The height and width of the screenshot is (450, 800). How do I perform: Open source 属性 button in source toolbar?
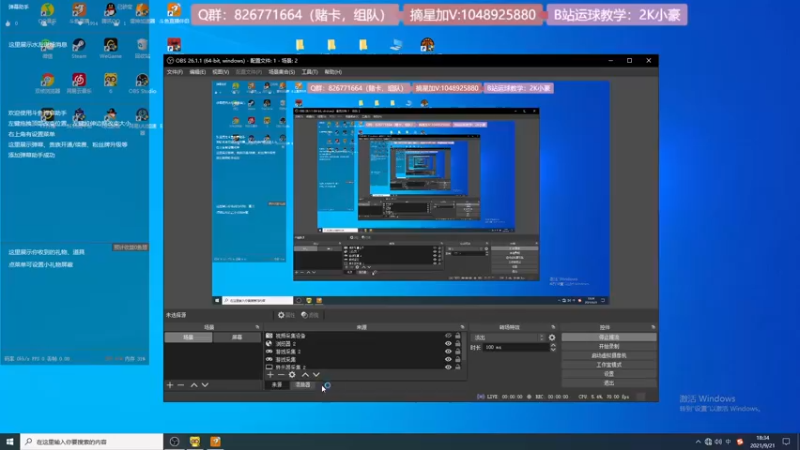point(286,315)
